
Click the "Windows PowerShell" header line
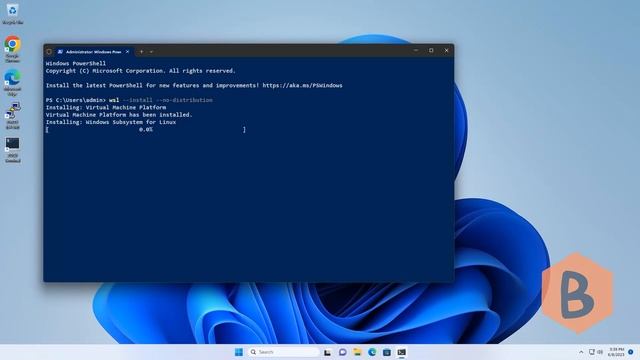76,63
